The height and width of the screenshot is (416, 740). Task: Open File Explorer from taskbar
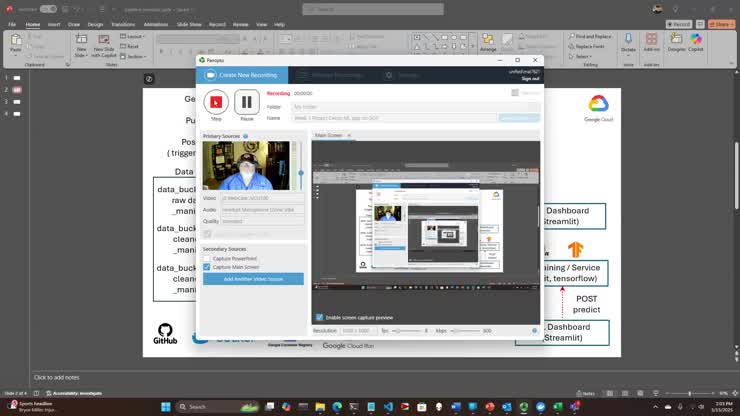[320, 407]
